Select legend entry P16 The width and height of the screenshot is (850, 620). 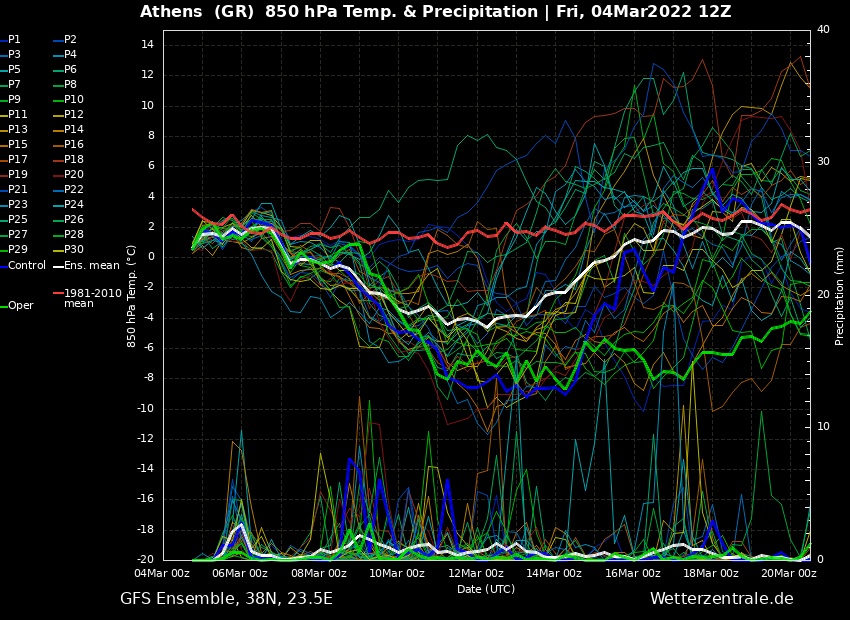(x=74, y=145)
